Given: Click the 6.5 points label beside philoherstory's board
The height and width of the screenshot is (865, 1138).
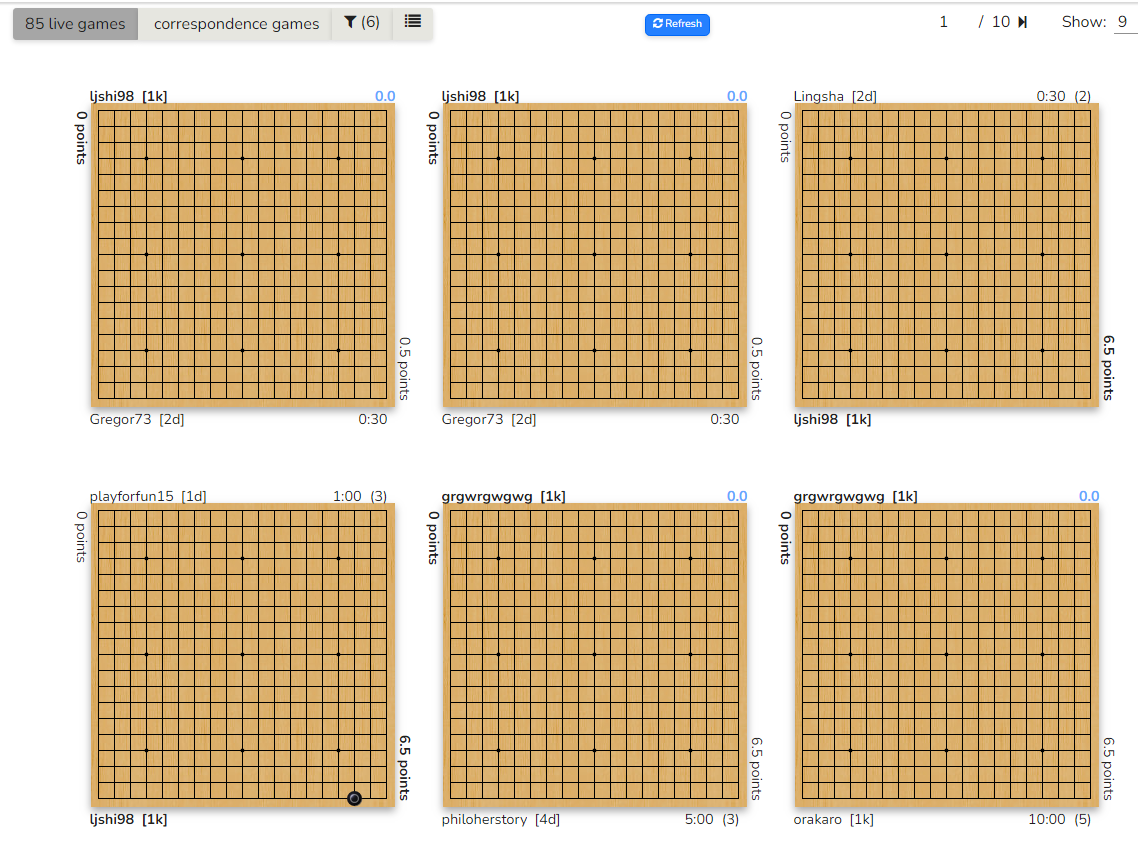Looking at the screenshot, I should point(756,768).
